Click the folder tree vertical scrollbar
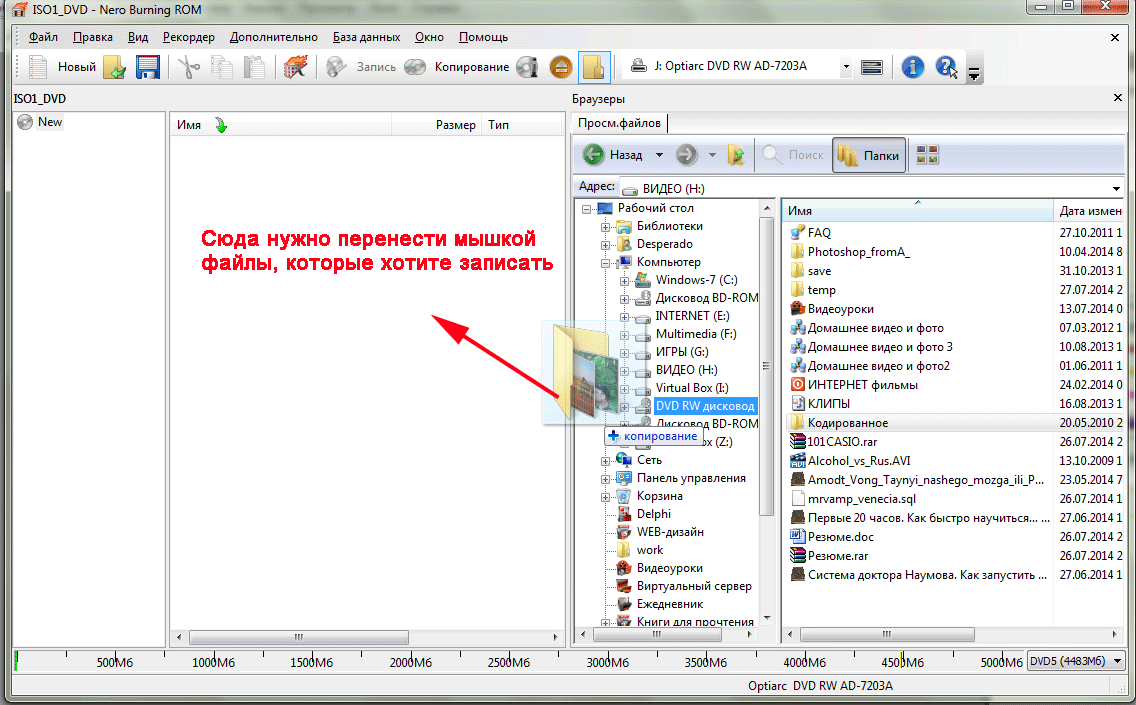 [x=767, y=366]
